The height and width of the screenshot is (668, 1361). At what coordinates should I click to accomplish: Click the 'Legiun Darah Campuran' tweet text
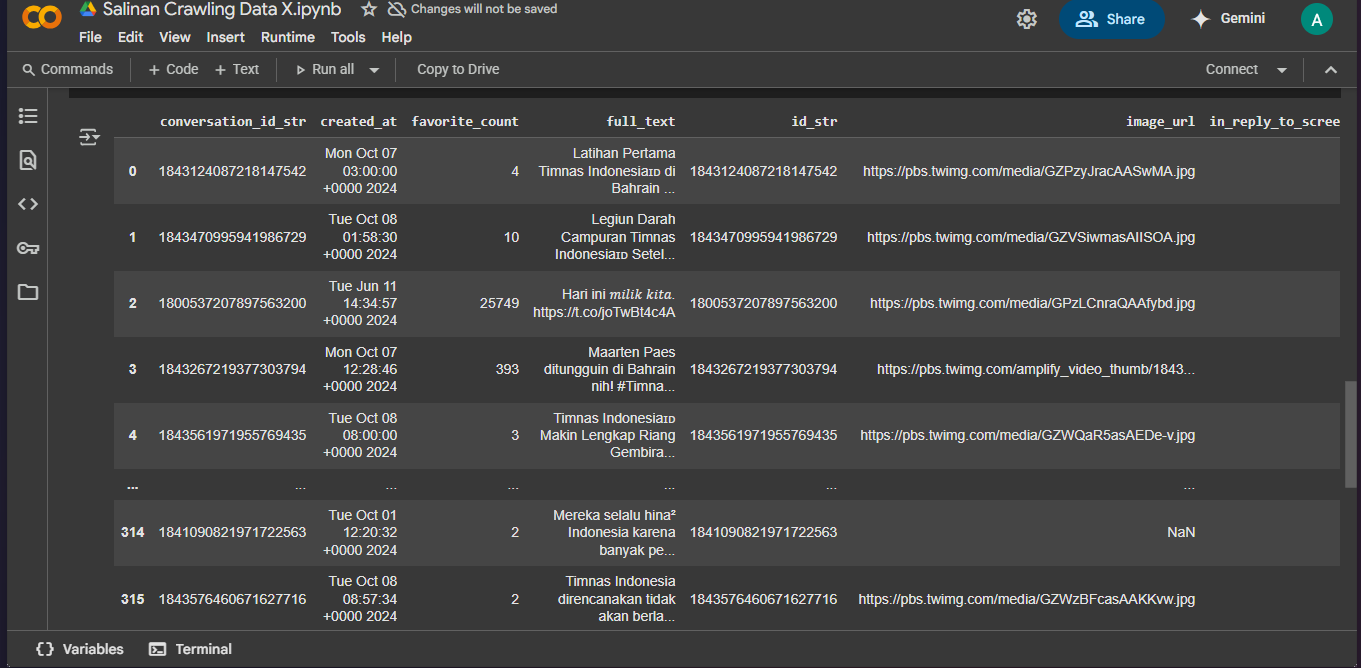coord(615,237)
